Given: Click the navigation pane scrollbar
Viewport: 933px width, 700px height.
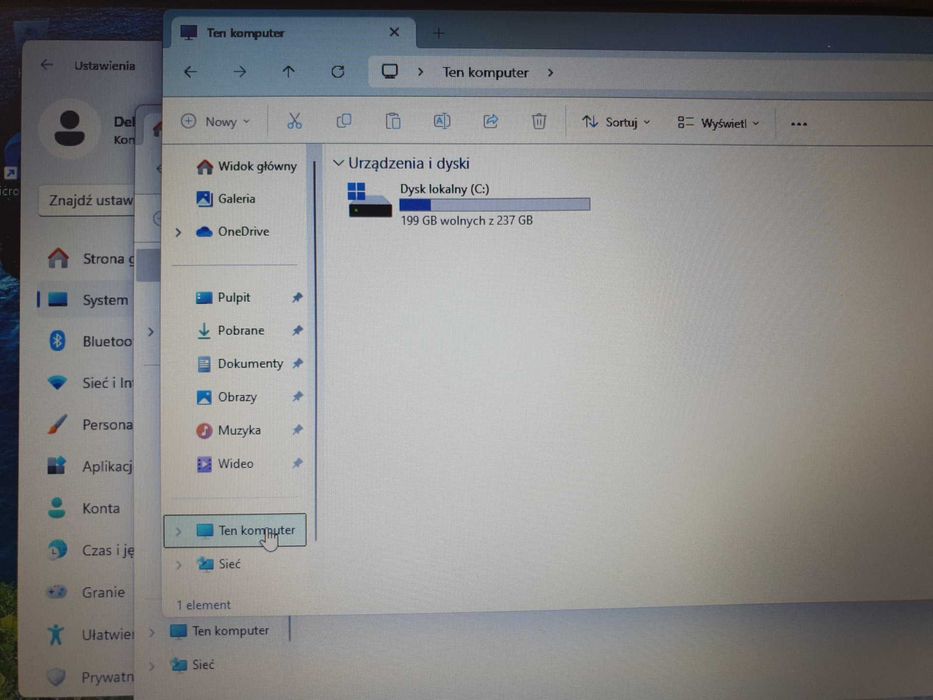Looking at the screenshot, I should [x=315, y=351].
